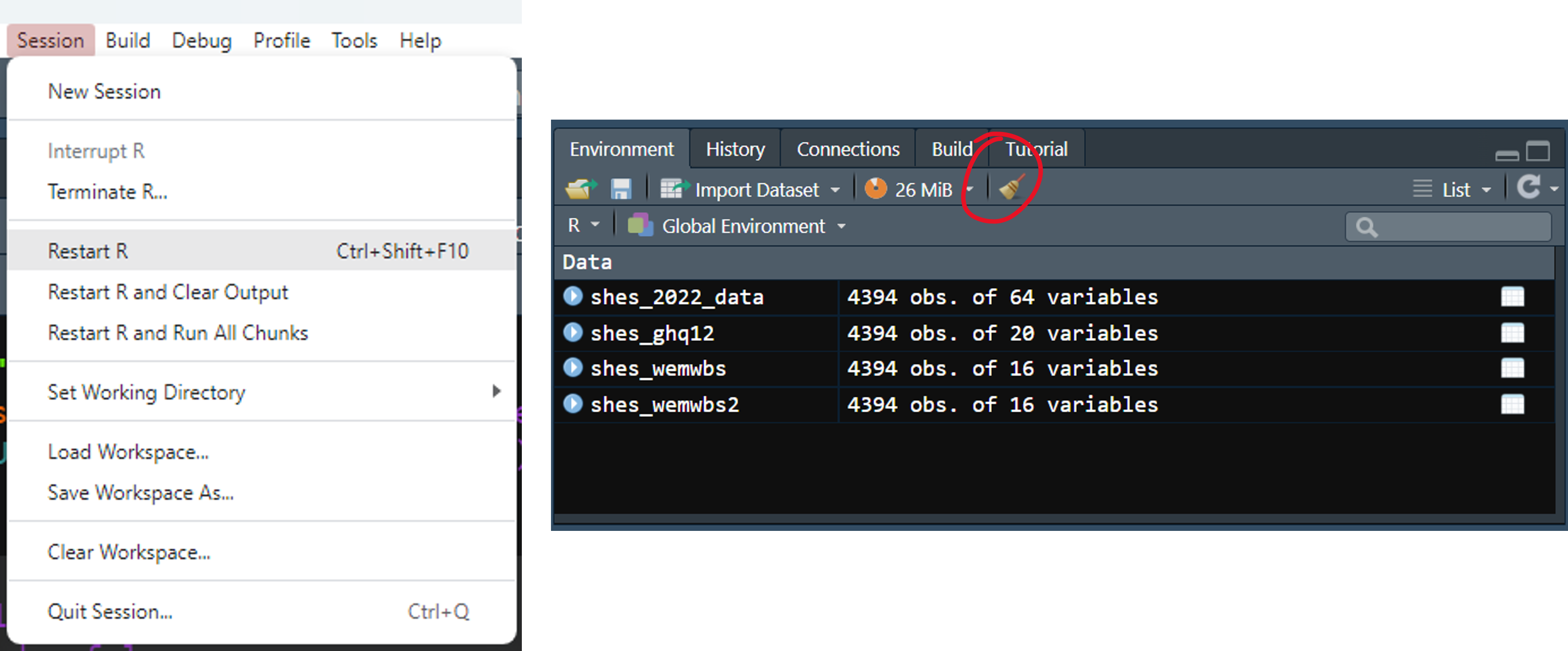Open the Import Dataset dropdown
The image size is (1568, 651).
(758, 190)
